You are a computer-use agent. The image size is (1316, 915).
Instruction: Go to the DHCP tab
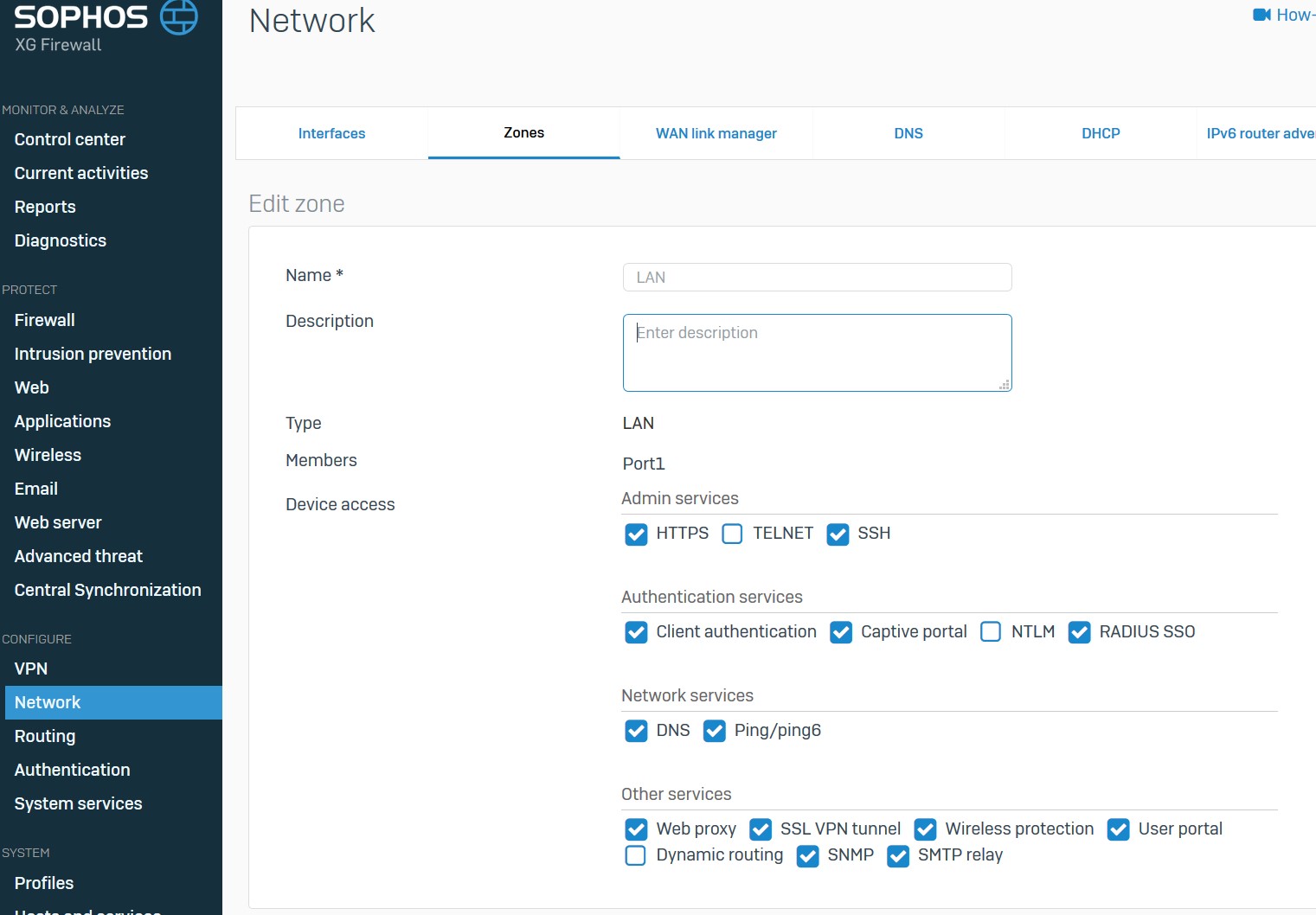tap(1101, 133)
